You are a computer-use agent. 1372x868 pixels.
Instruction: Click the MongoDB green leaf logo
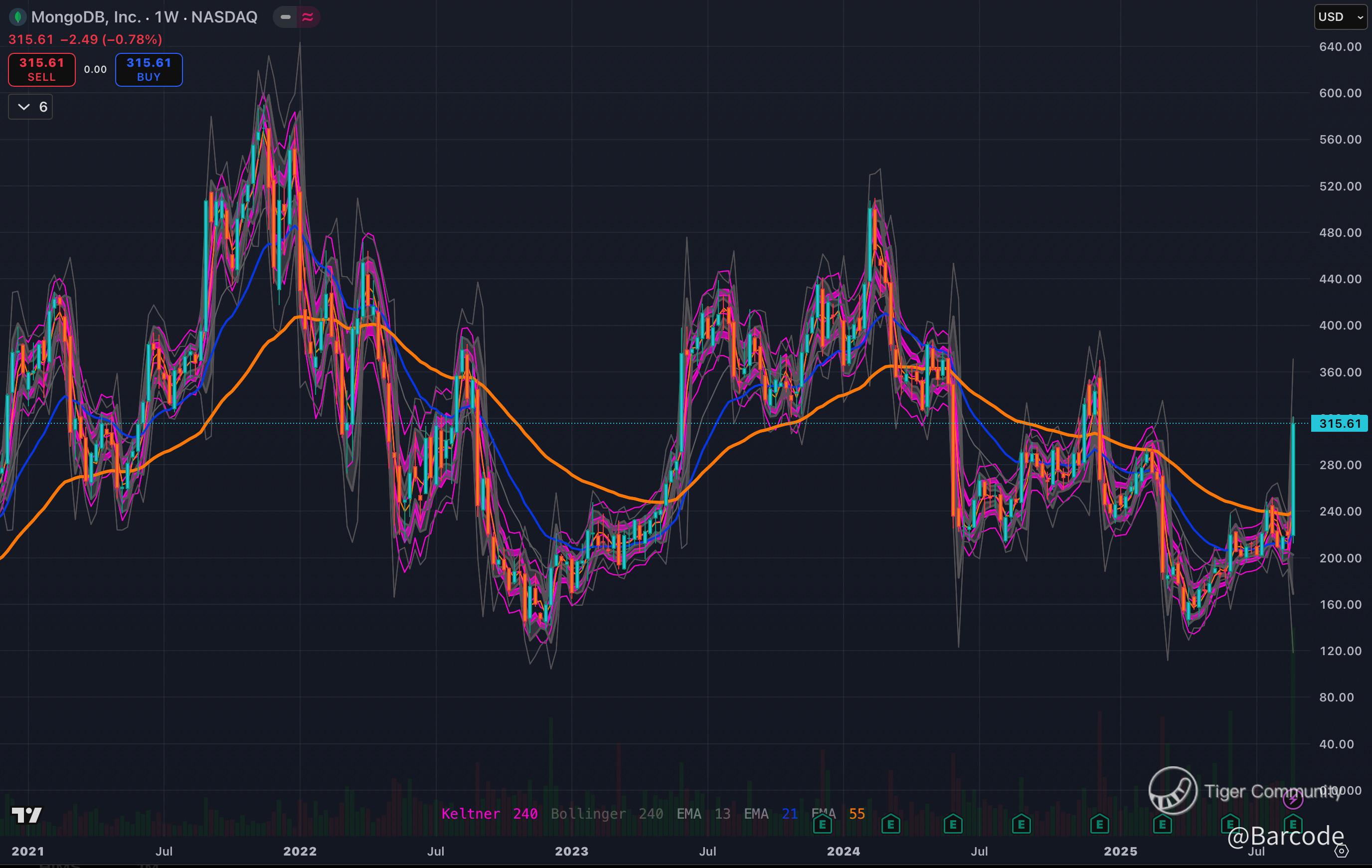click(17, 17)
